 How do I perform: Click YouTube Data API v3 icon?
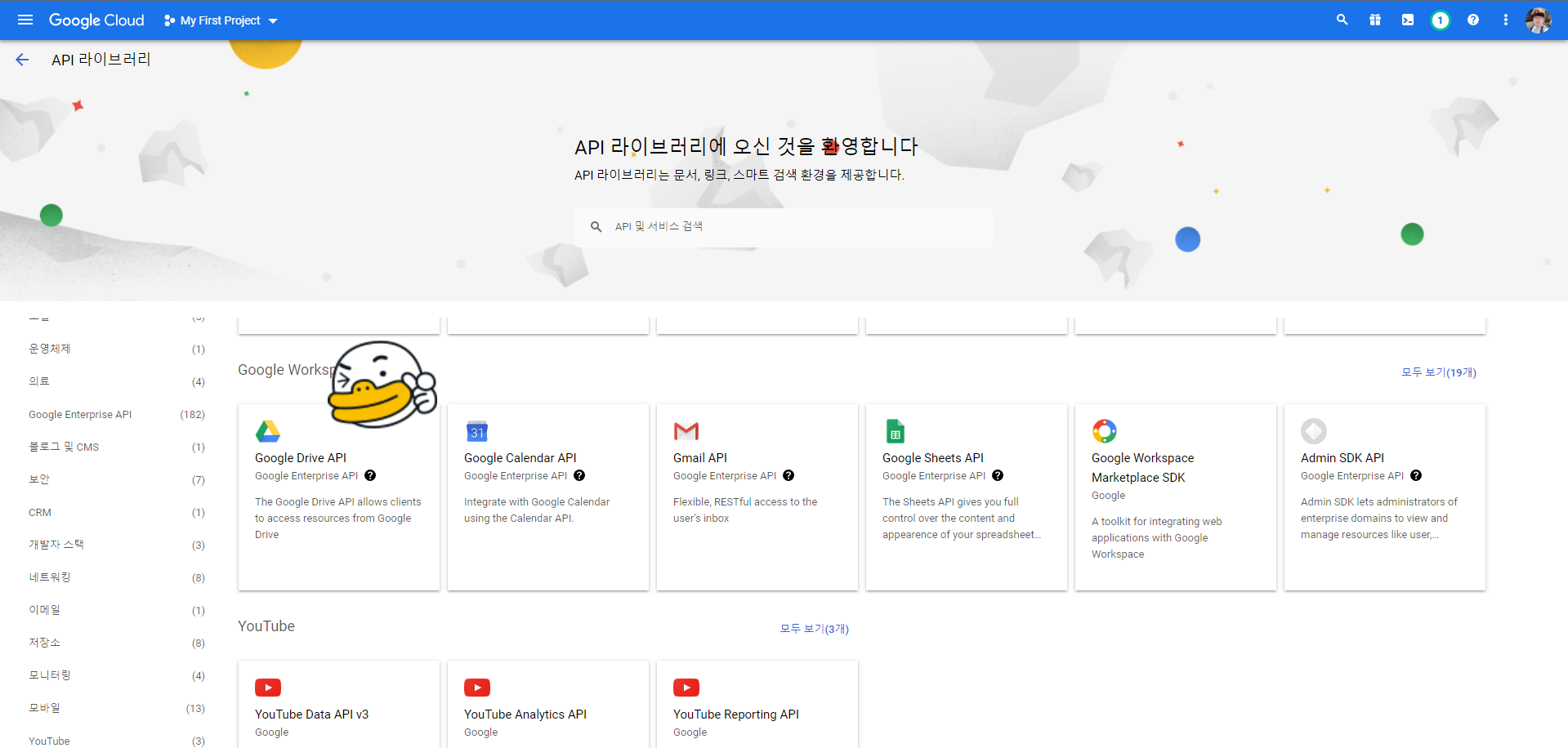point(268,688)
